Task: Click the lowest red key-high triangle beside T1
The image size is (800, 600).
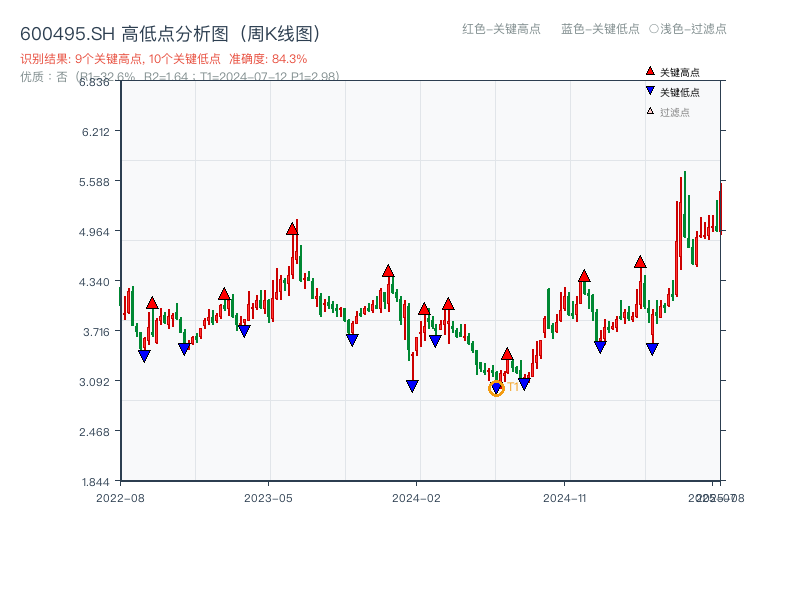Action: click(x=507, y=354)
